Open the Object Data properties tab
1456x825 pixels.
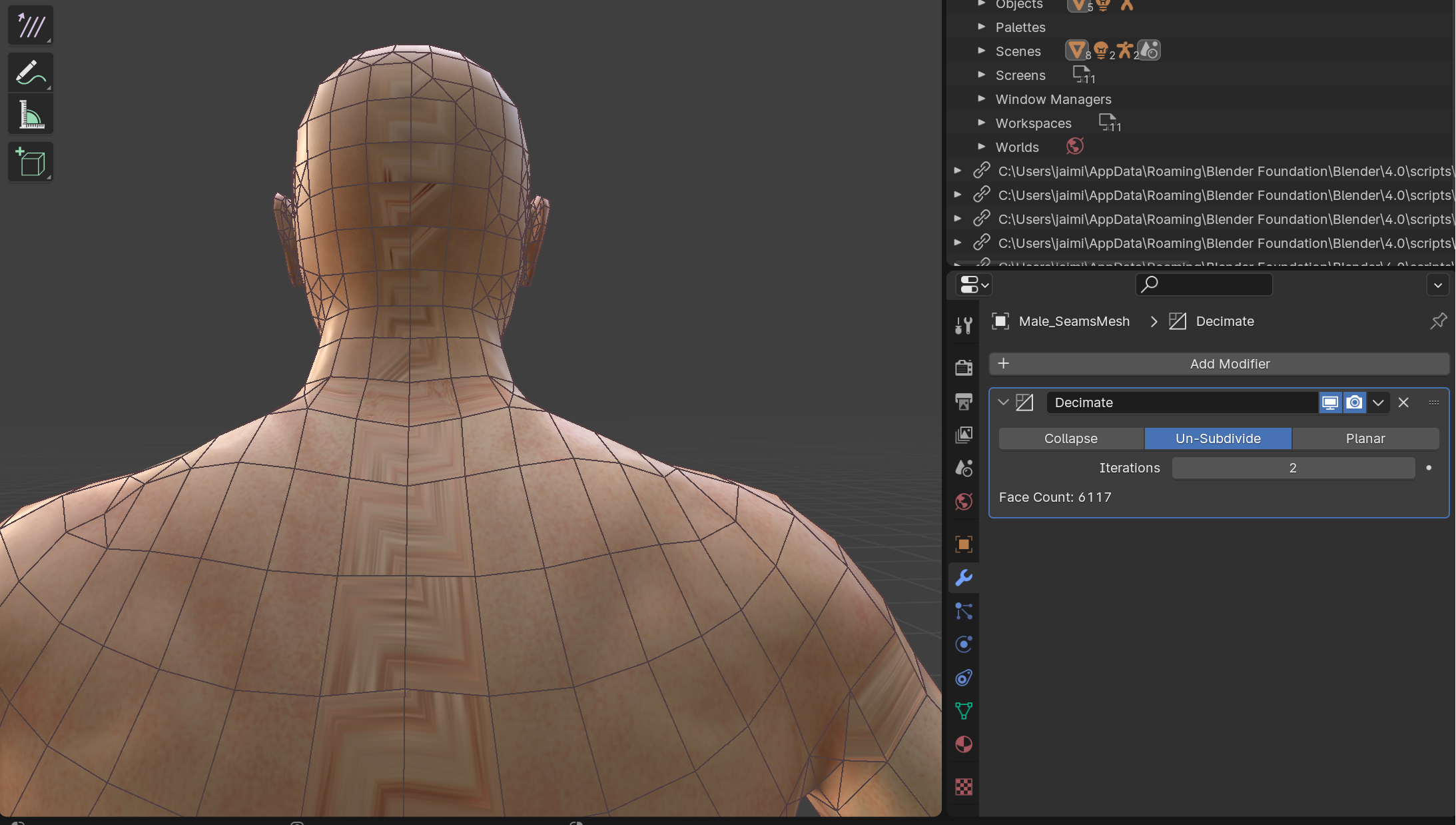[964, 711]
